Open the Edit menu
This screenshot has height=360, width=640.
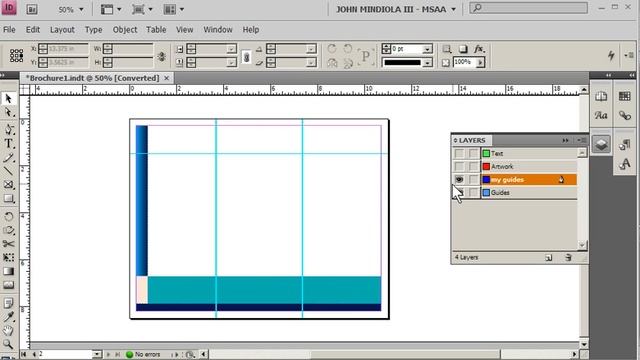pyautogui.click(x=33, y=30)
